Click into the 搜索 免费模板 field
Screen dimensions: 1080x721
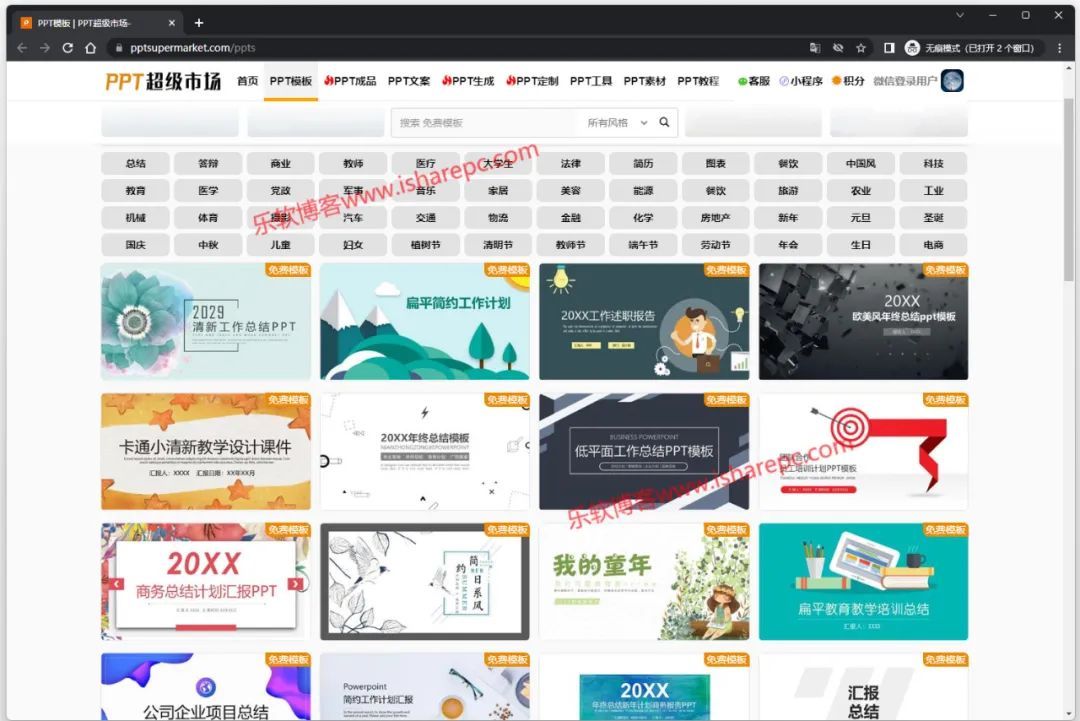click(486, 123)
